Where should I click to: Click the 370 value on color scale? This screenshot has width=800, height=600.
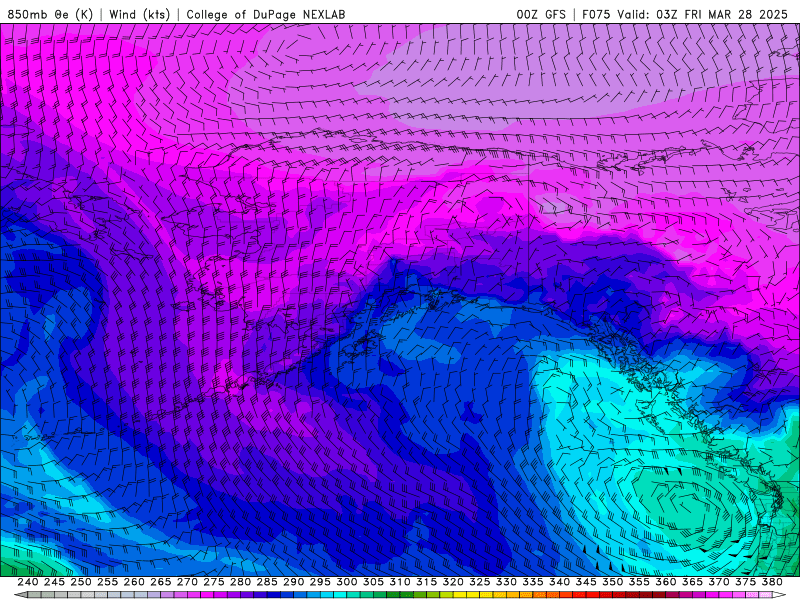719,582
